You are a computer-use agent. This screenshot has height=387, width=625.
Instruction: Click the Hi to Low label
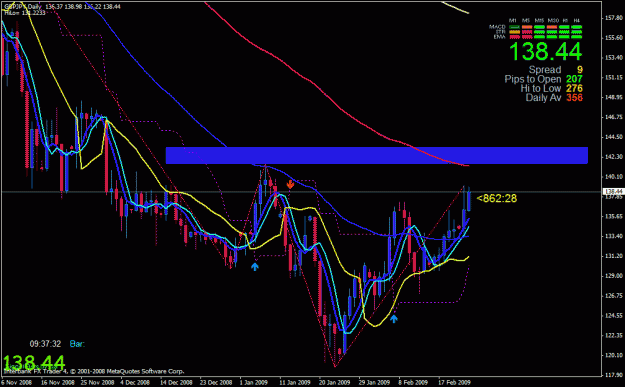coord(540,88)
